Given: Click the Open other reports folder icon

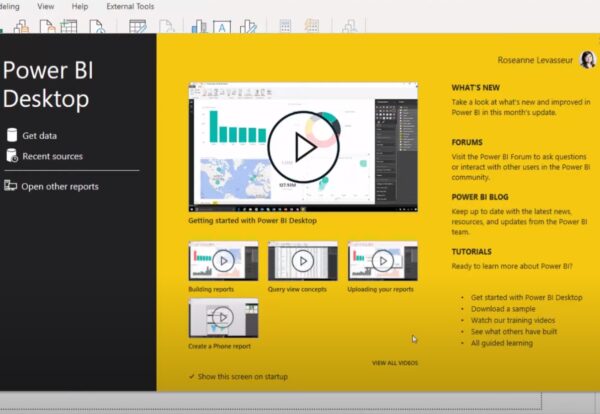Looking at the screenshot, I should 10,186.
